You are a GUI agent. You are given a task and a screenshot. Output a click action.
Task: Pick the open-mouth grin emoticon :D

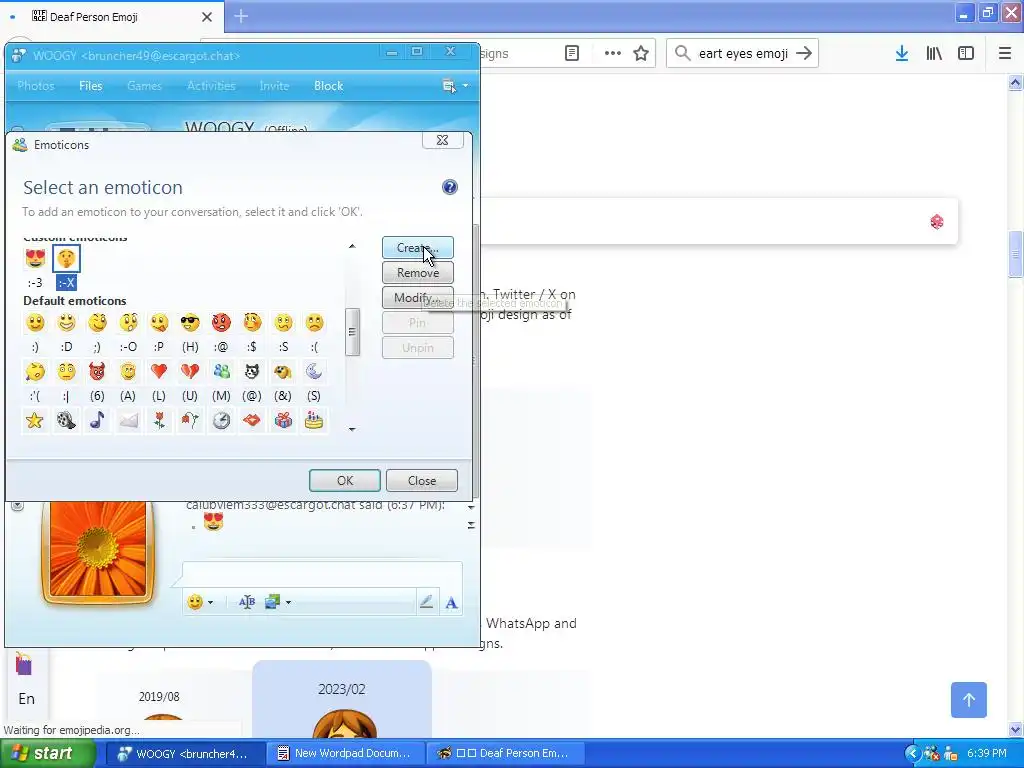point(66,323)
